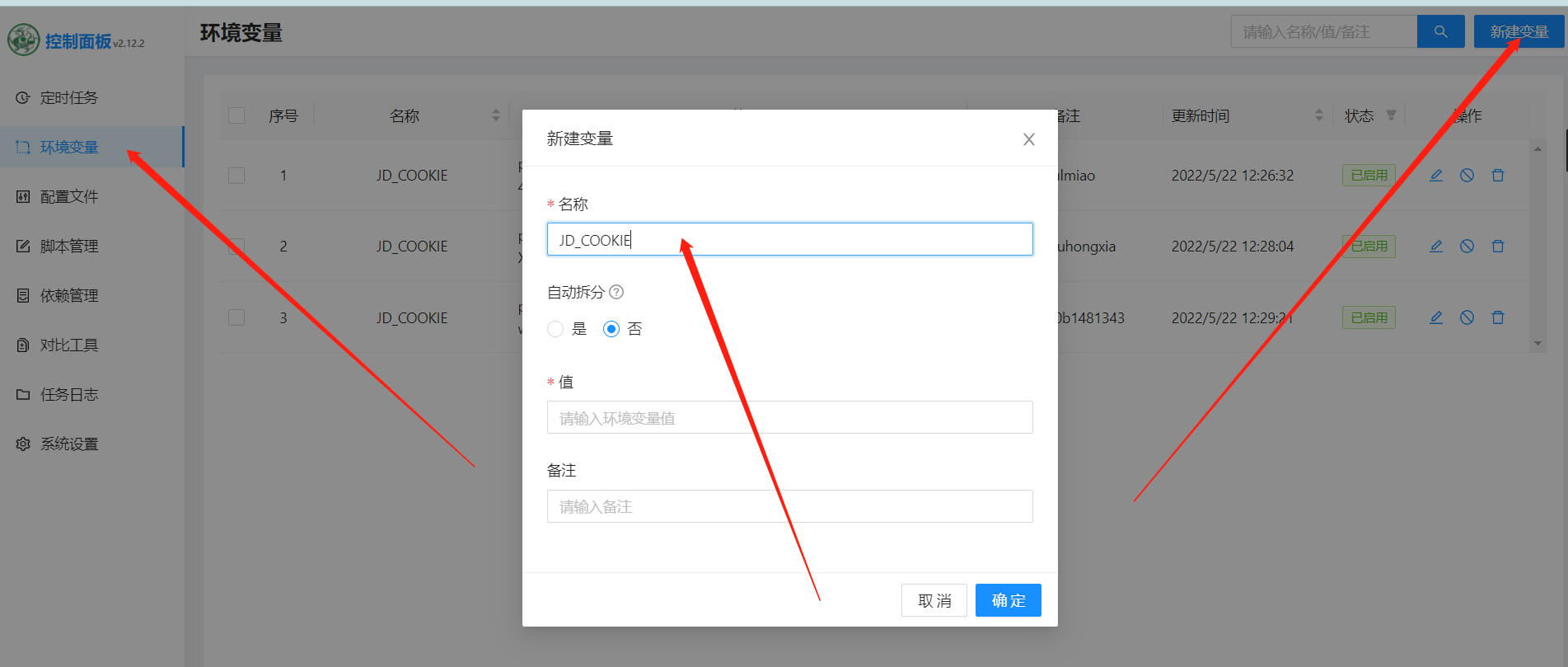The height and width of the screenshot is (667, 1568).
Task: Focus the 值 input field
Action: tap(789, 417)
